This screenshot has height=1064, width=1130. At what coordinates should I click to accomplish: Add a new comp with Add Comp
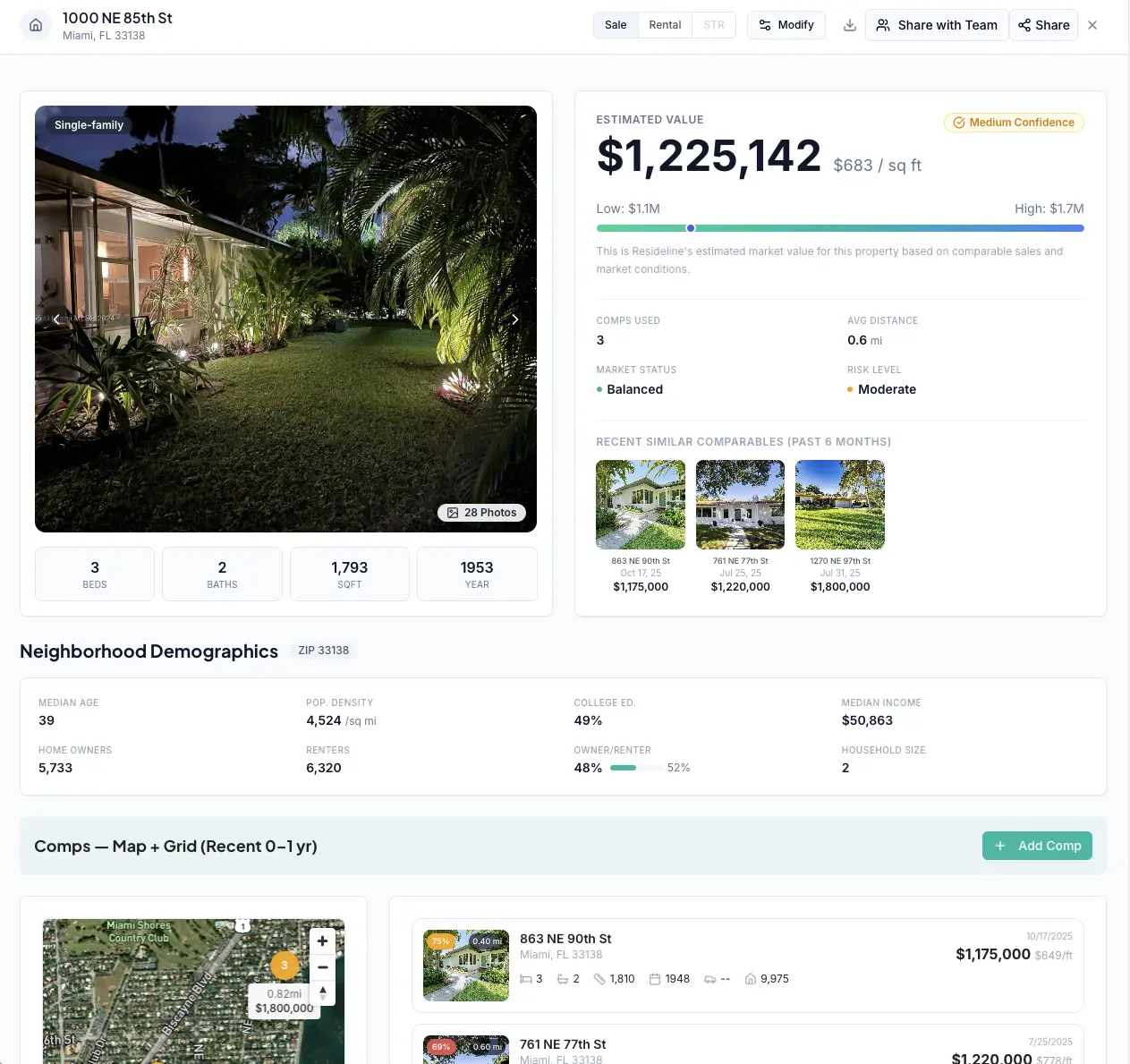1037,846
